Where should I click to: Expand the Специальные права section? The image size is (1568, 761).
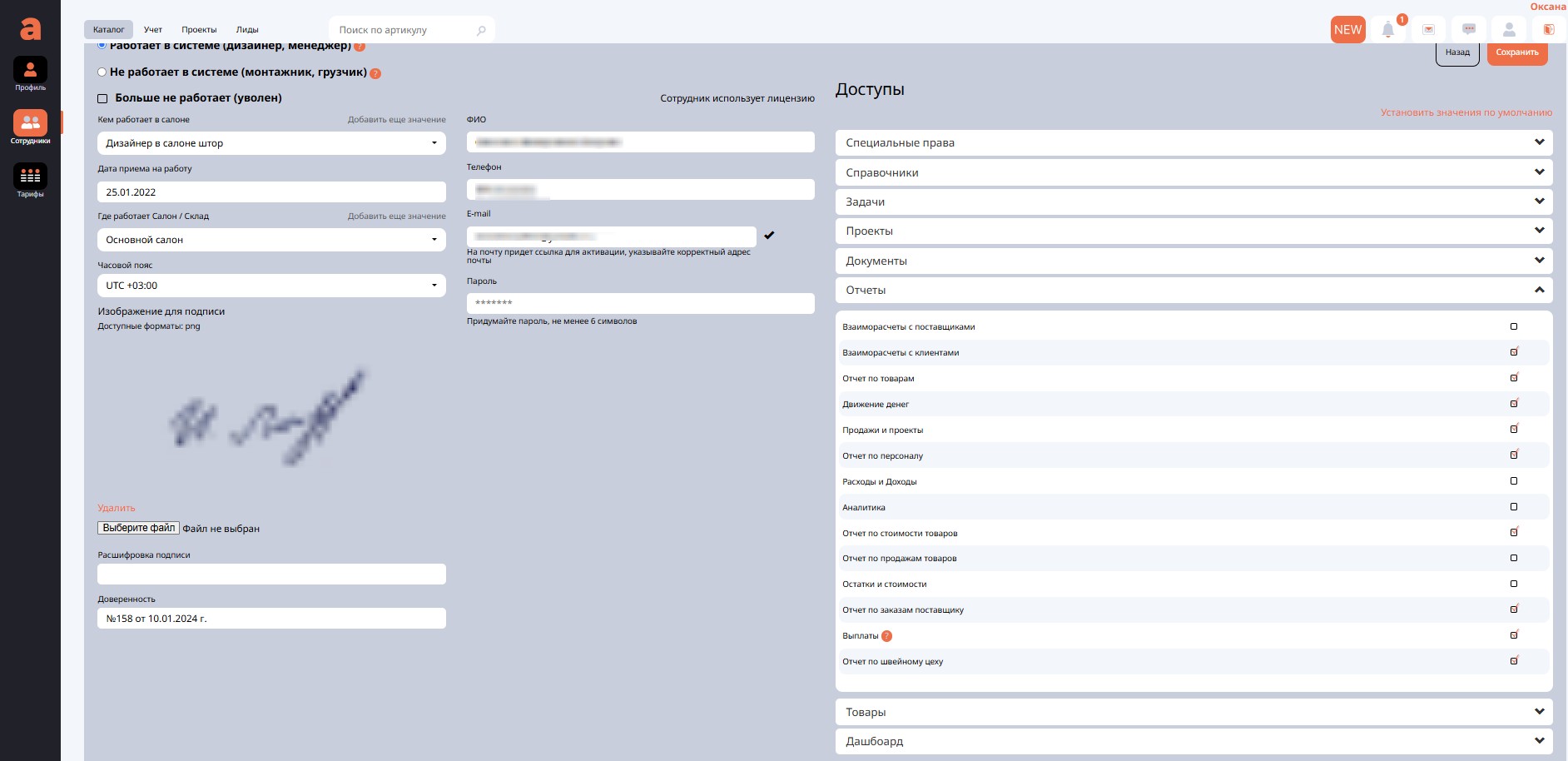[1193, 142]
